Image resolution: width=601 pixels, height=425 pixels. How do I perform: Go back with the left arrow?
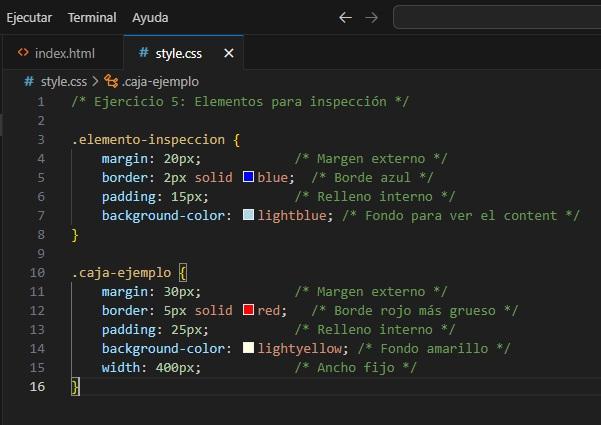pos(345,18)
